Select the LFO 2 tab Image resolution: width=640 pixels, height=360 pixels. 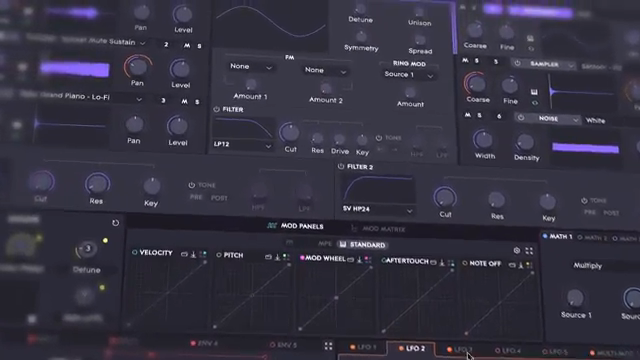pyautogui.click(x=411, y=349)
